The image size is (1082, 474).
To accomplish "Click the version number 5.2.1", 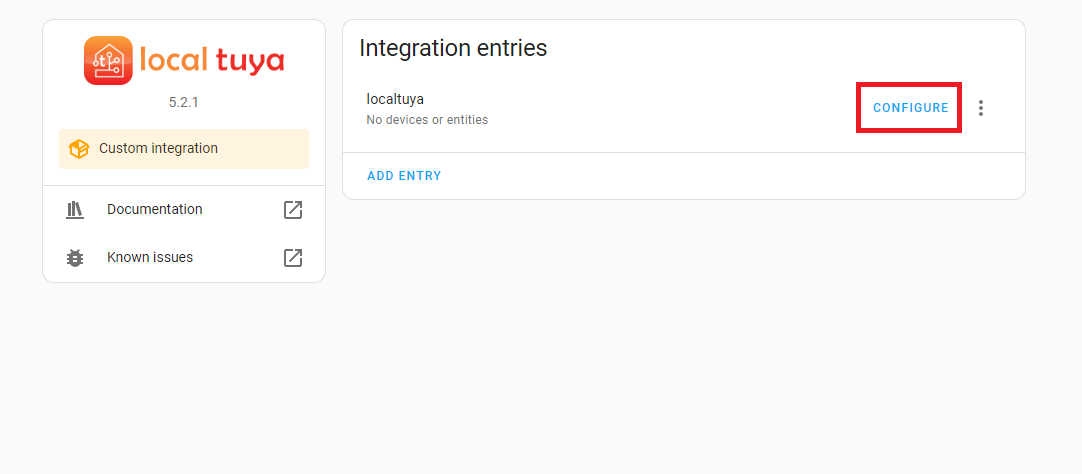I will pyautogui.click(x=184, y=102).
